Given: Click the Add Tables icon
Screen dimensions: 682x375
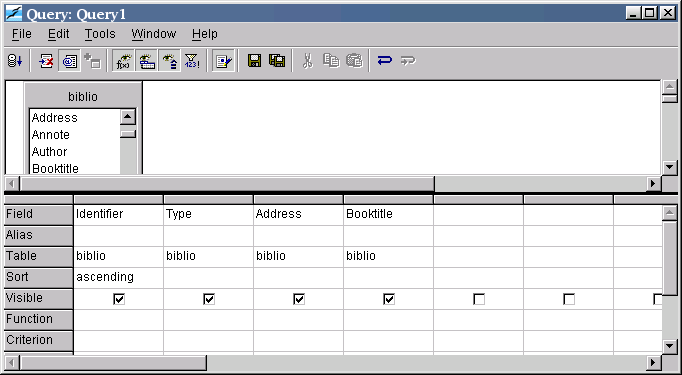Looking at the screenshot, I should point(93,60).
